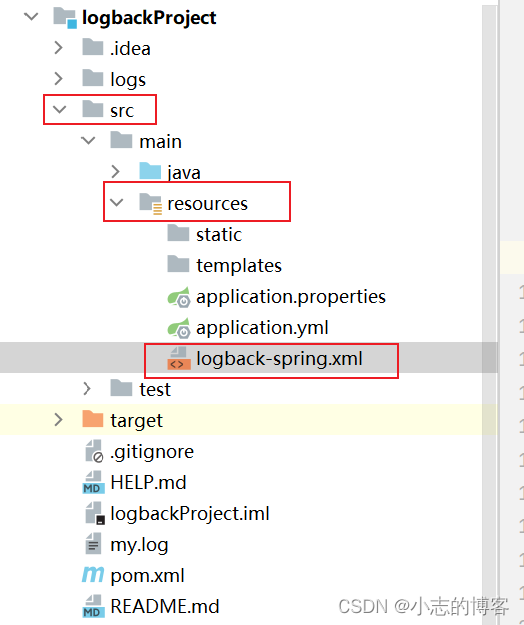Select the logs folder name
Screen dimensions: 524x625
[128, 80]
